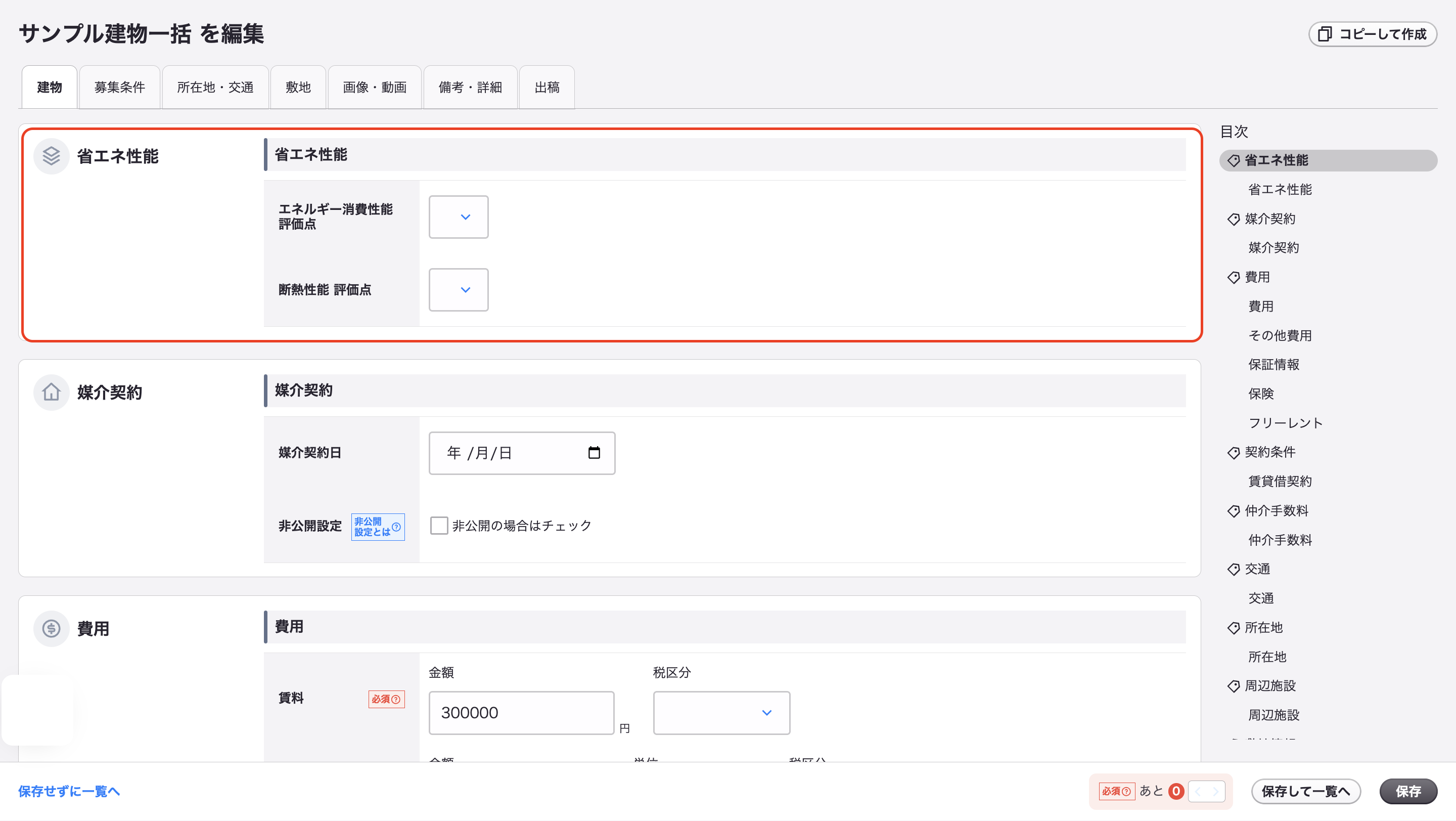
Task: Jump to 媒介契約 sub-item in 目次
Action: click(x=1273, y=248)
